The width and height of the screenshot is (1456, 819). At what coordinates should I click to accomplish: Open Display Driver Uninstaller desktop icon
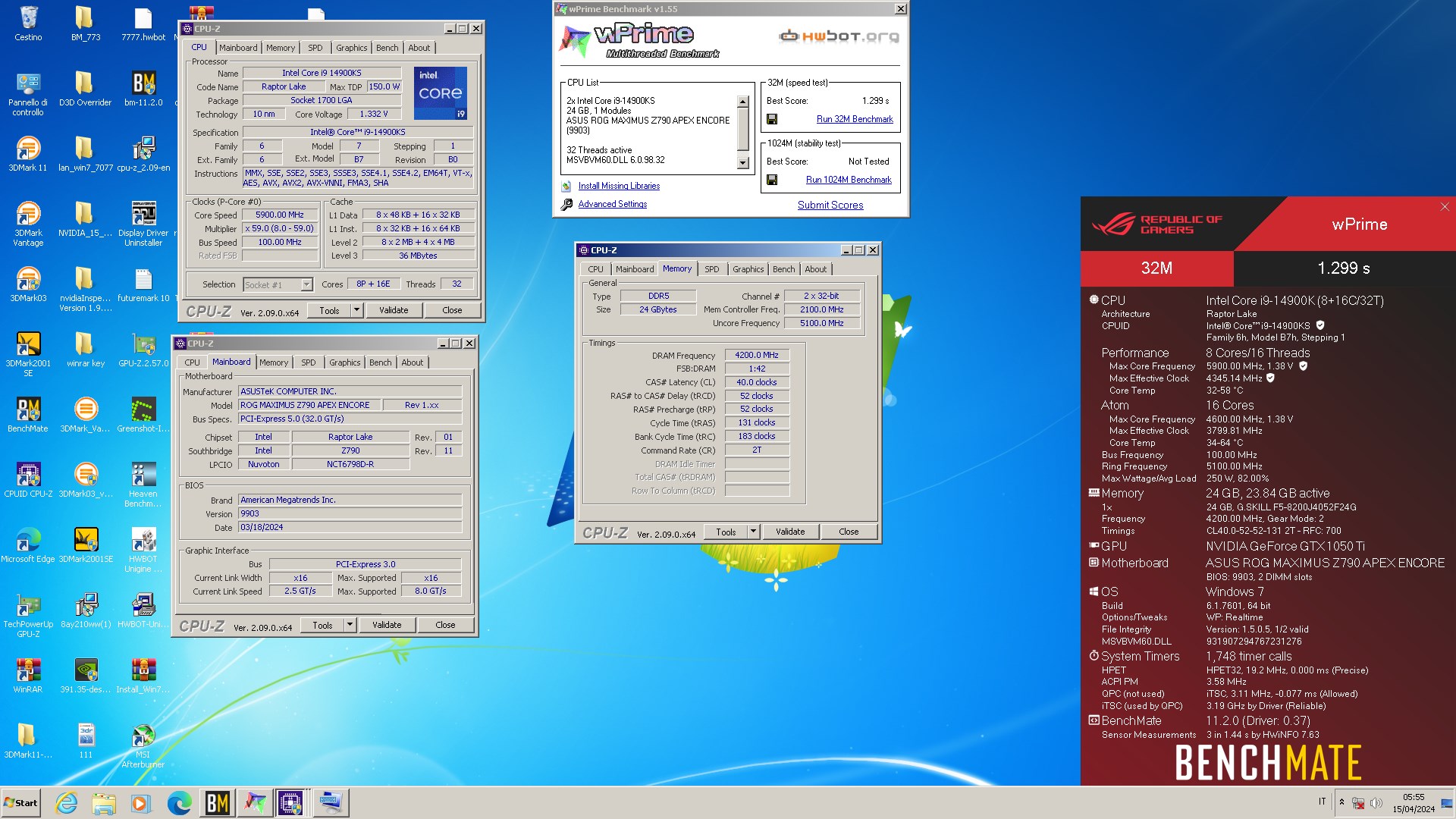(x=143, y=224)
